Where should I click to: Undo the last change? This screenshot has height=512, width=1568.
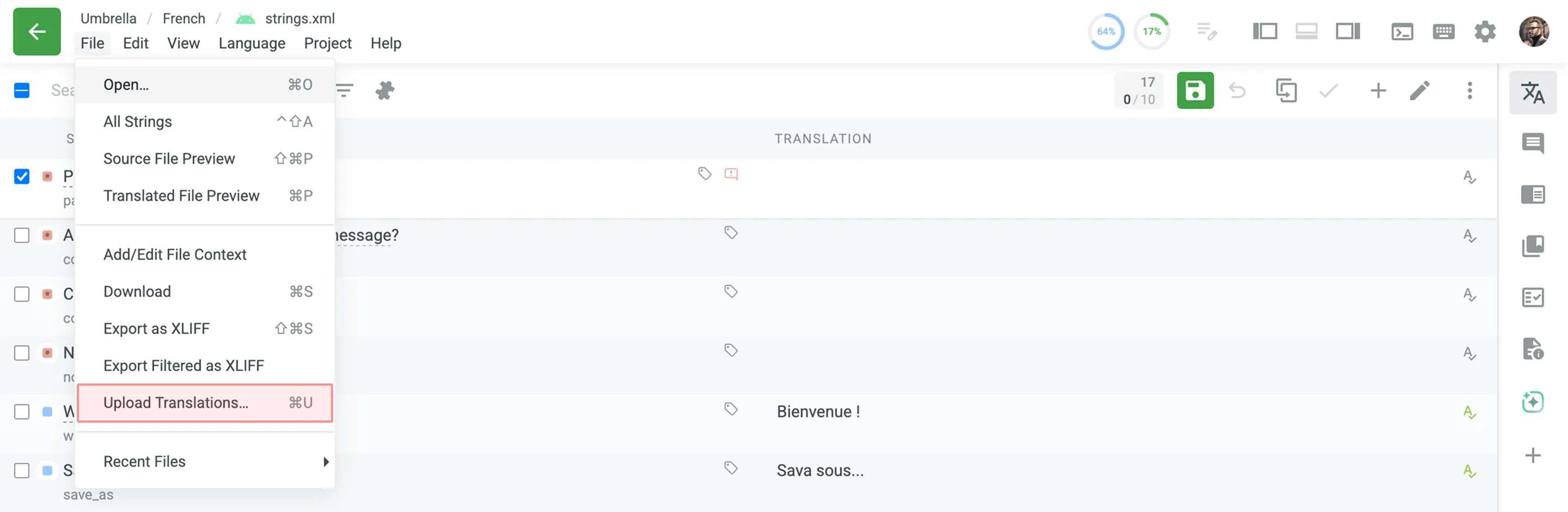tap(1237, 90)
